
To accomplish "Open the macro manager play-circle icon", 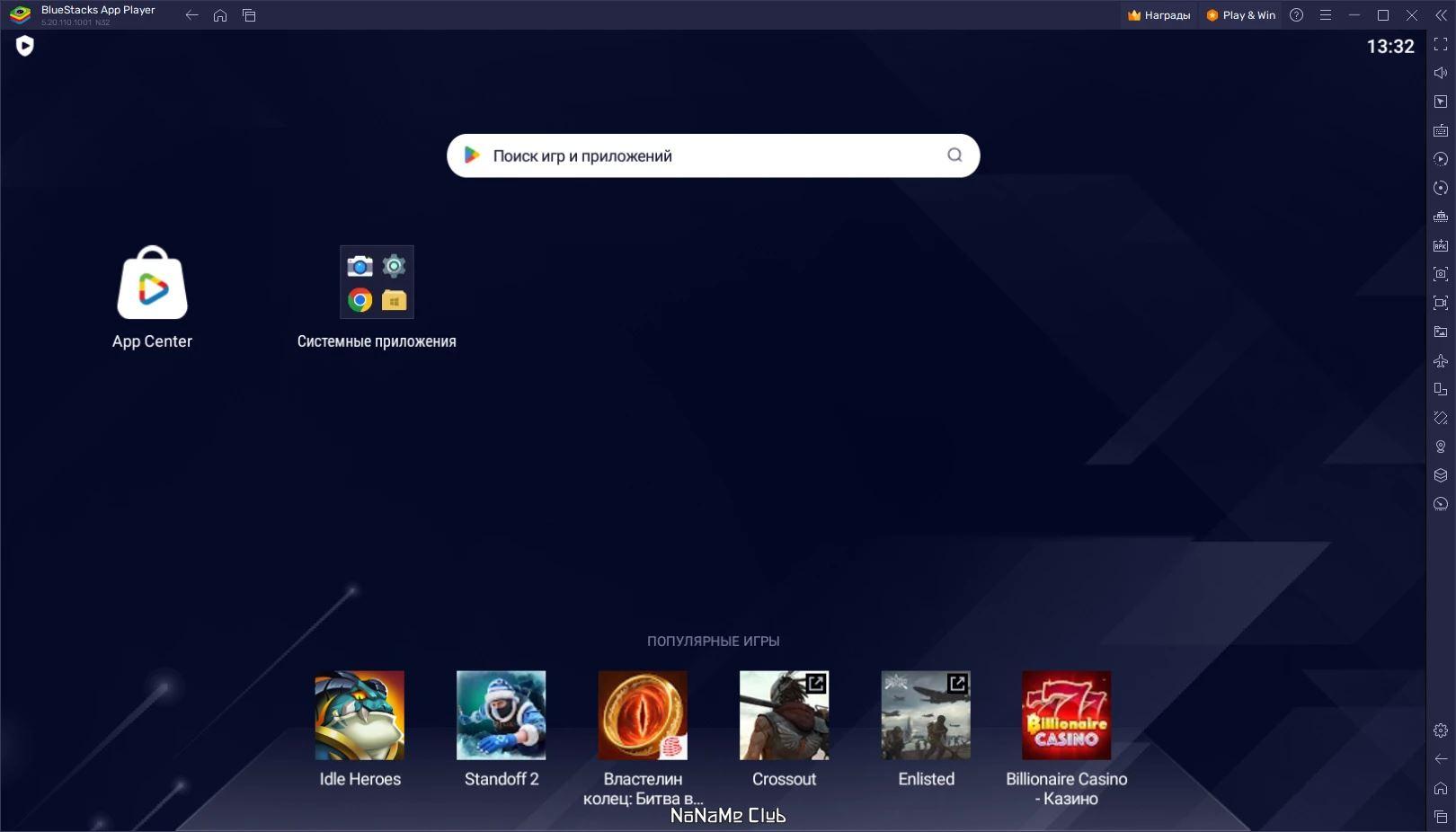I will coord(1441,159).
